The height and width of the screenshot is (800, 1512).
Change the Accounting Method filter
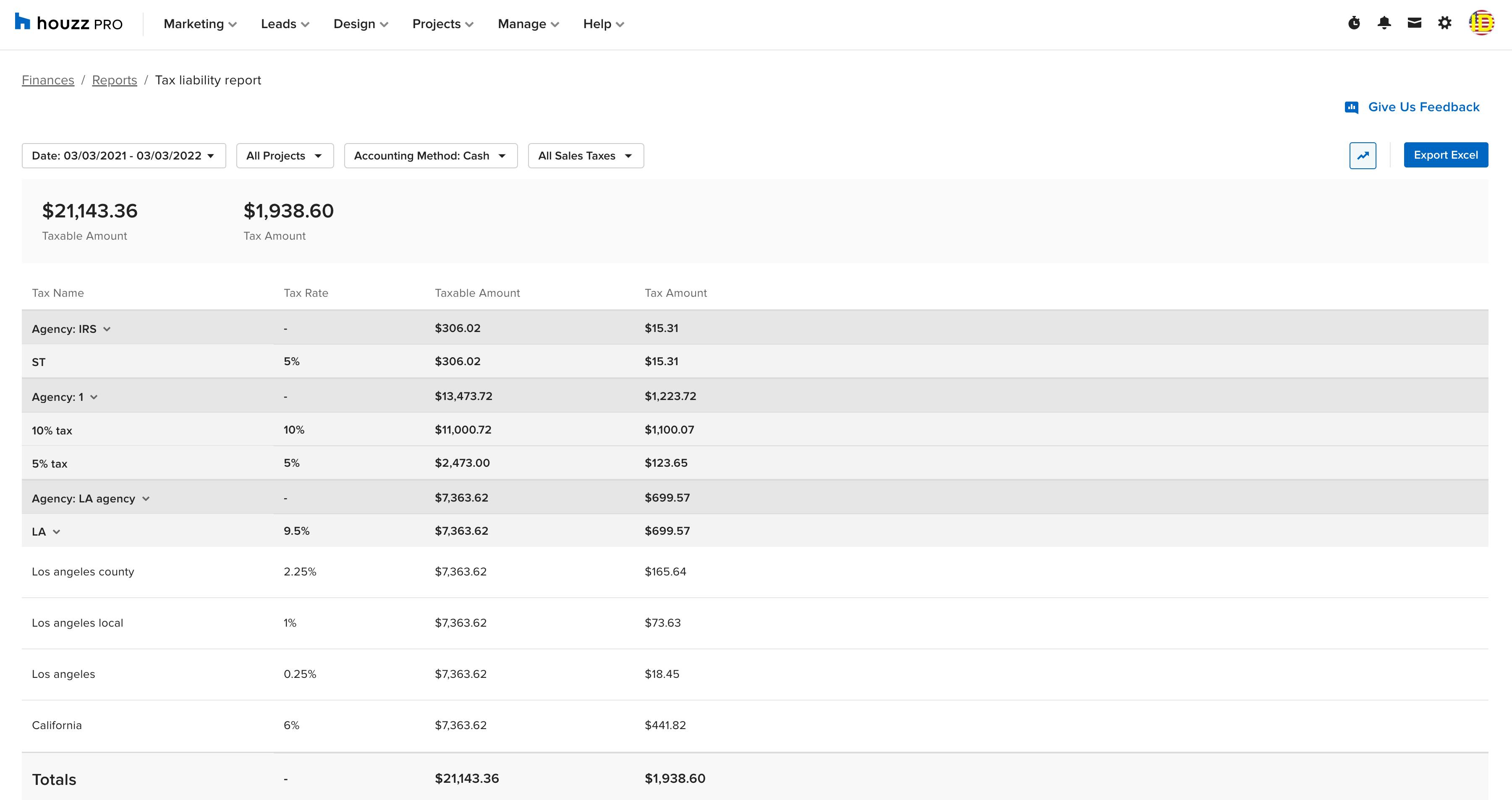430,156
